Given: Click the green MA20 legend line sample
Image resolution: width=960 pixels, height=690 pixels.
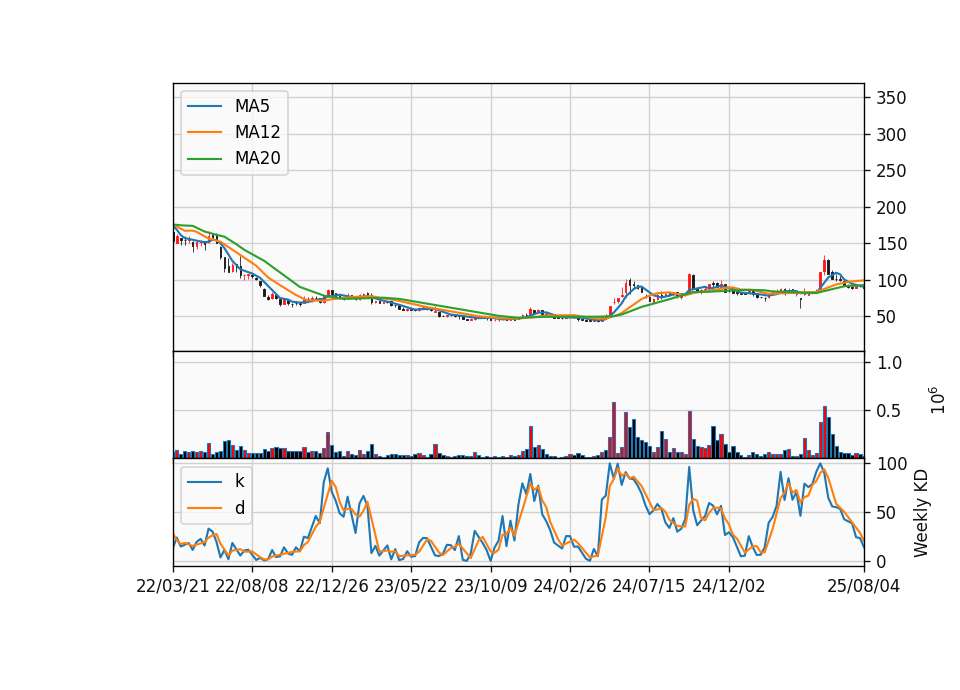Looking at the screenshot, I should tap(204, 159).
